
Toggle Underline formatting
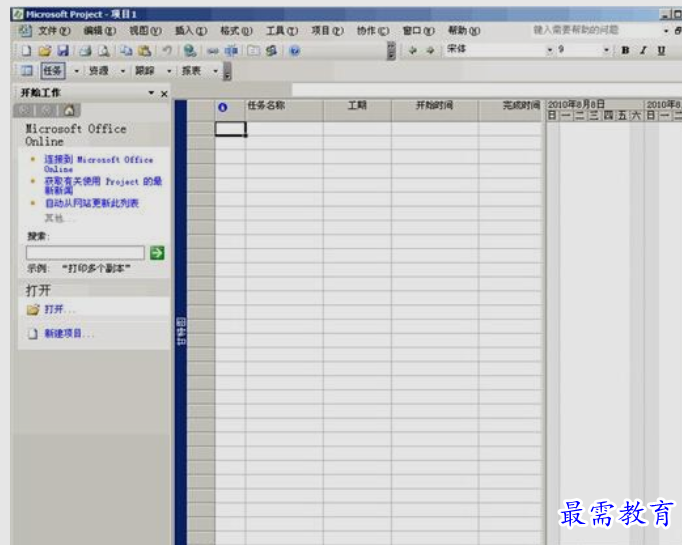click(661, 50)
